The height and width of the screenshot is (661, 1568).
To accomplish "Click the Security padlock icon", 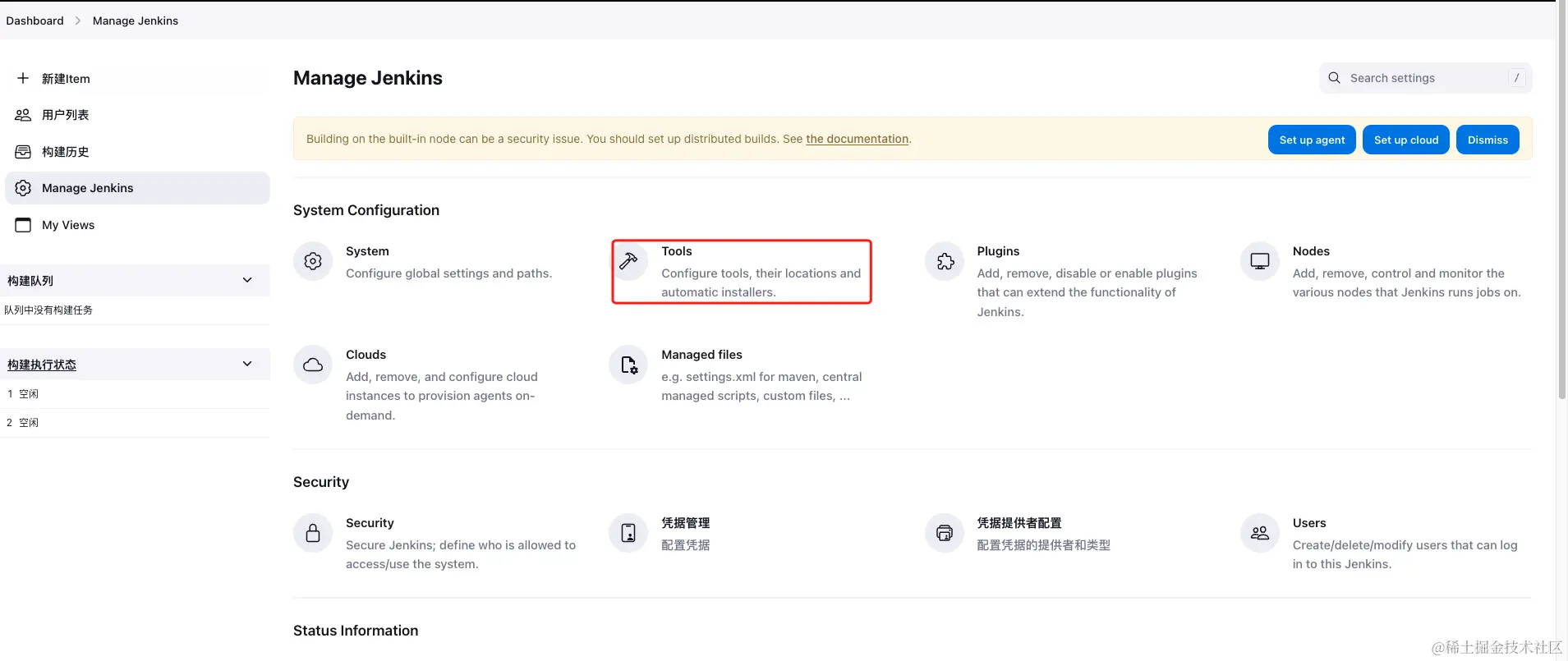I will tap(313, 533).
